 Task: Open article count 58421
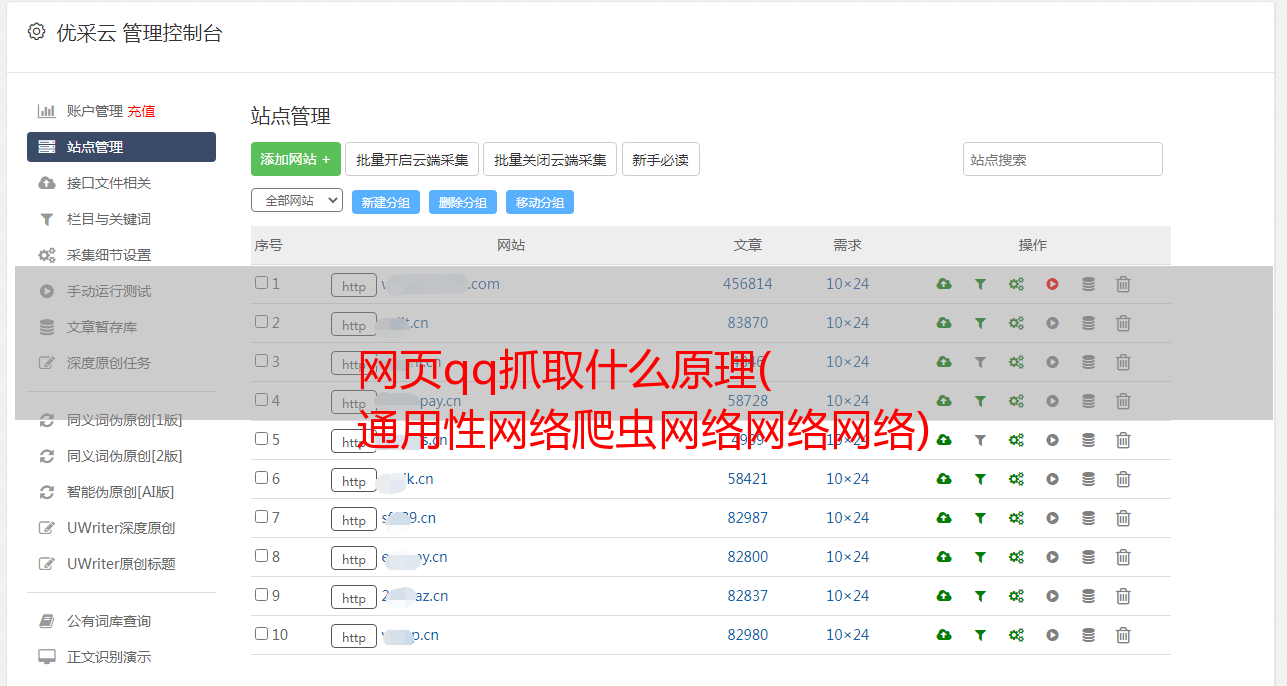click(x=748, y=479)
